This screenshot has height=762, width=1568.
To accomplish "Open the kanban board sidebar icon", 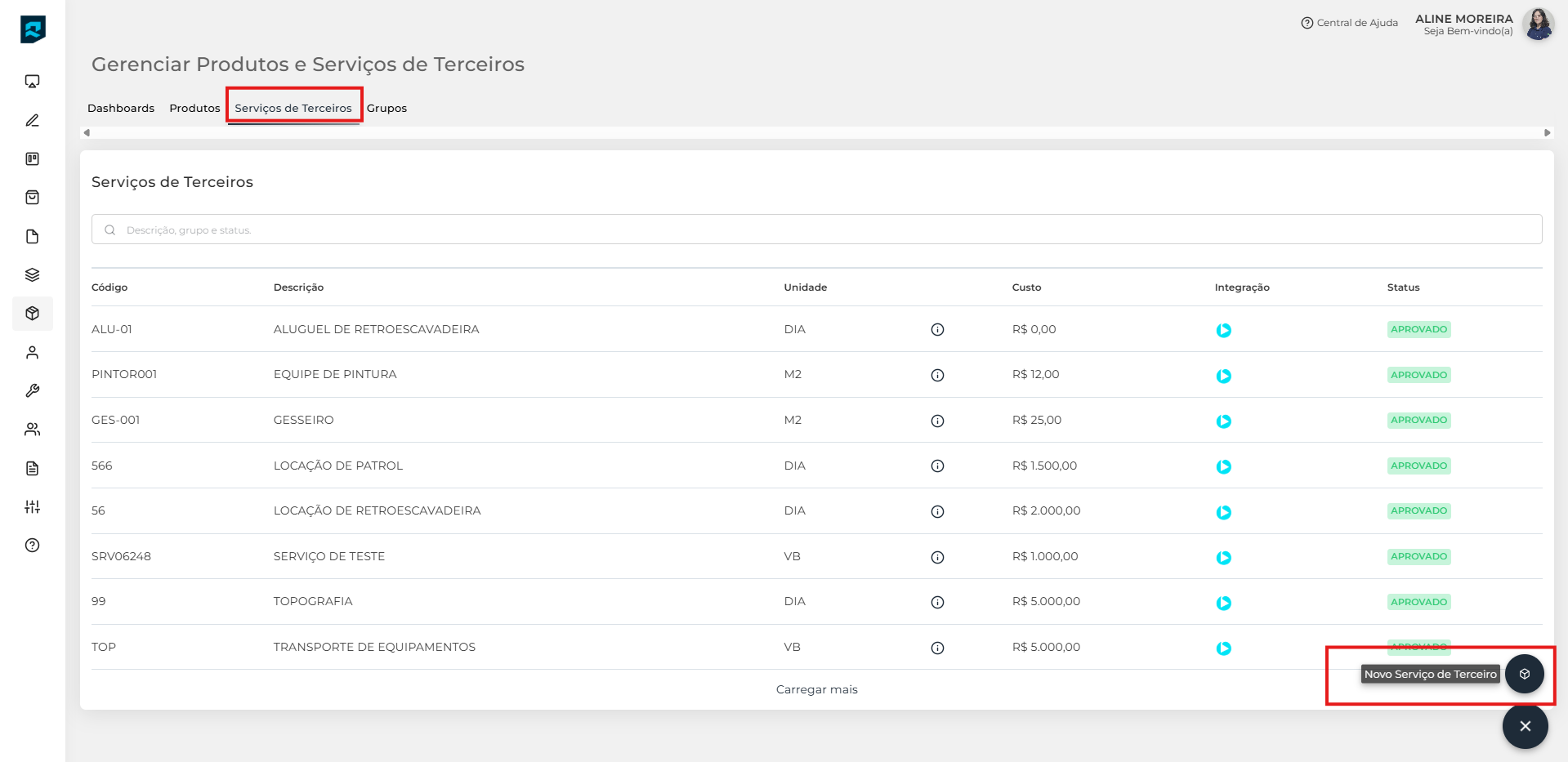I will tap(33, 159).
